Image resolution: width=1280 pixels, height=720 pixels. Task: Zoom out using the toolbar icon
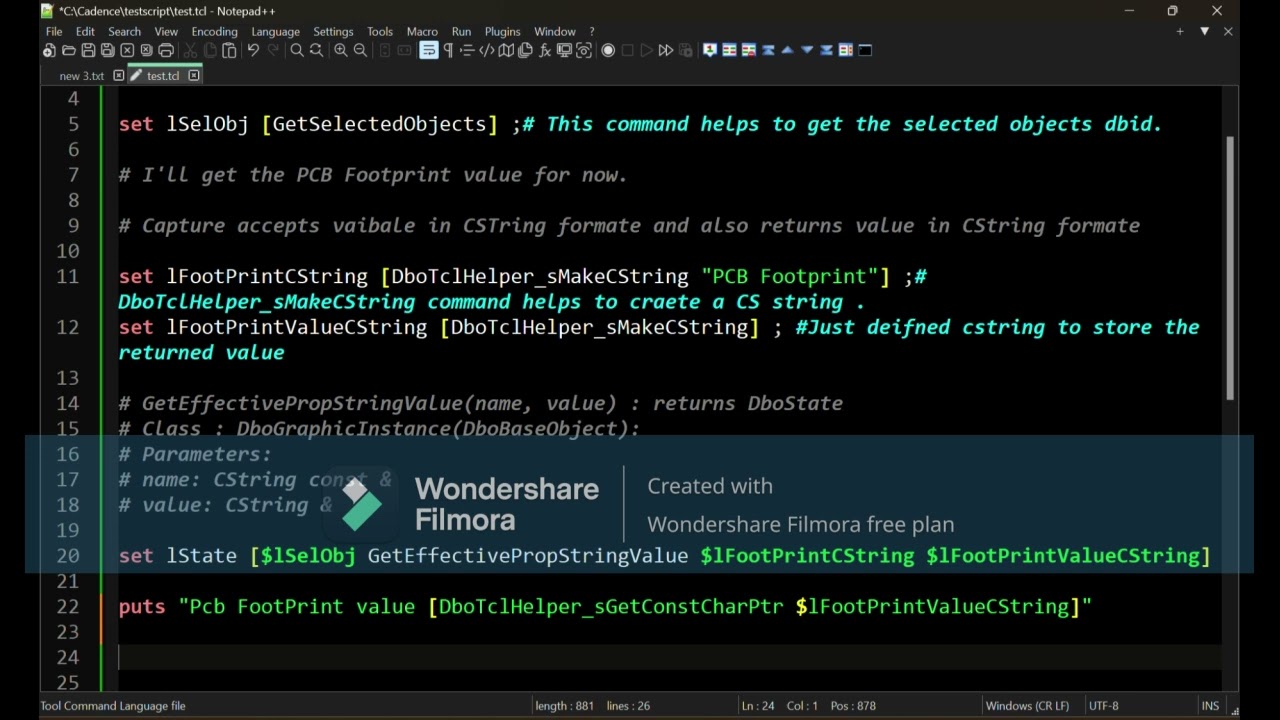[x=360, y=50]
